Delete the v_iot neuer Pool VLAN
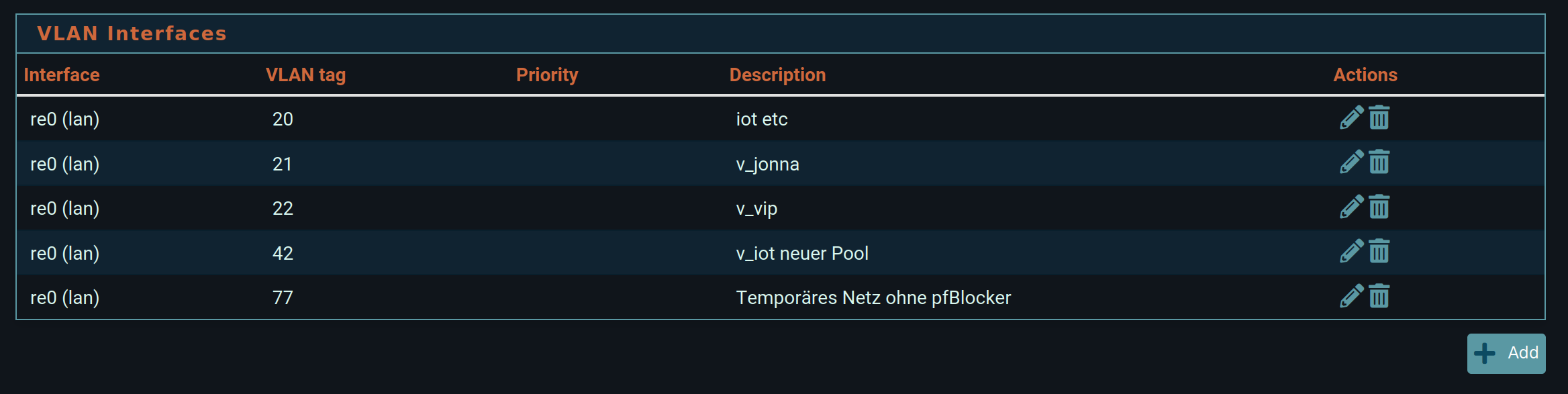Image resolution: width=1568 pixels, height=394 pixels. coord(1379,252)
